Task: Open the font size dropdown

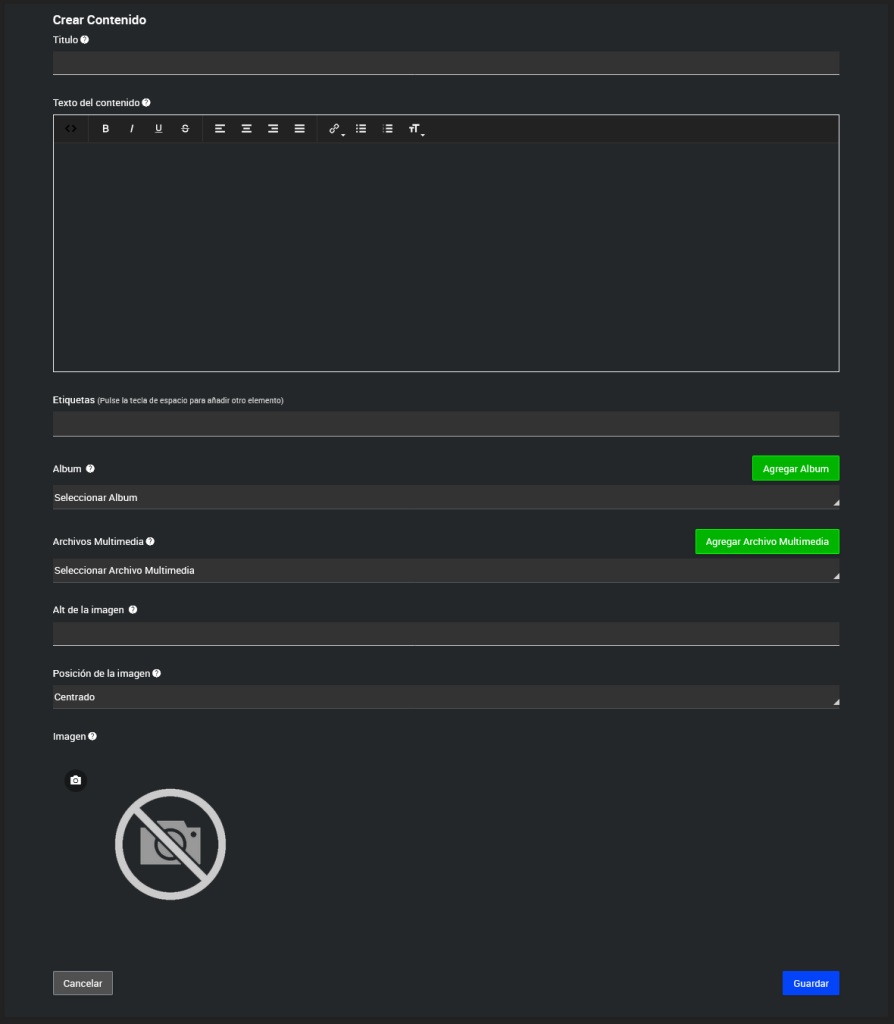Action: click(416, 129)
